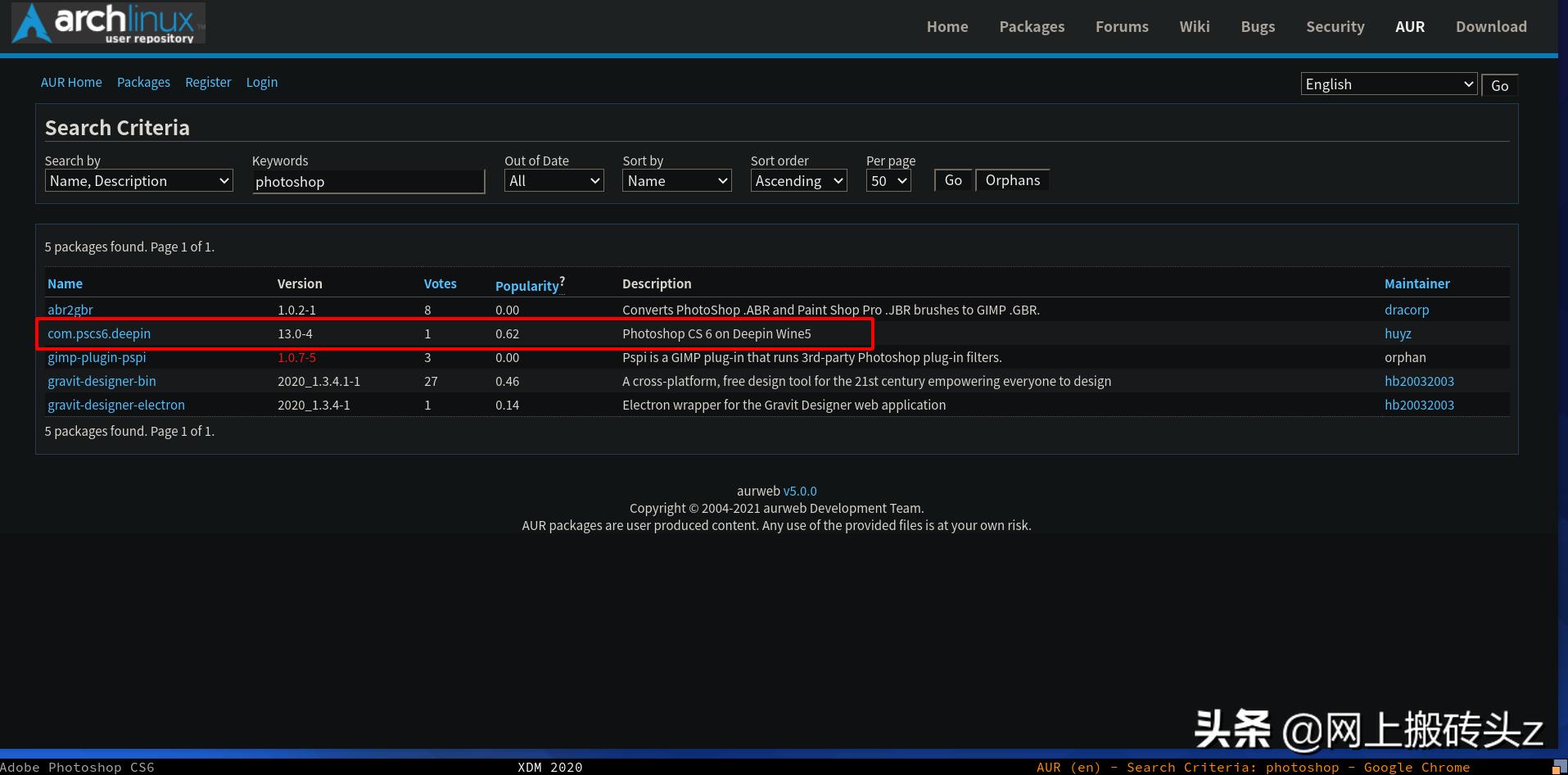The width and height of the screenshot is (1568, 775).
Task: Click the taskbar tray icon at far right
Action: click(x=1559, y=768)
